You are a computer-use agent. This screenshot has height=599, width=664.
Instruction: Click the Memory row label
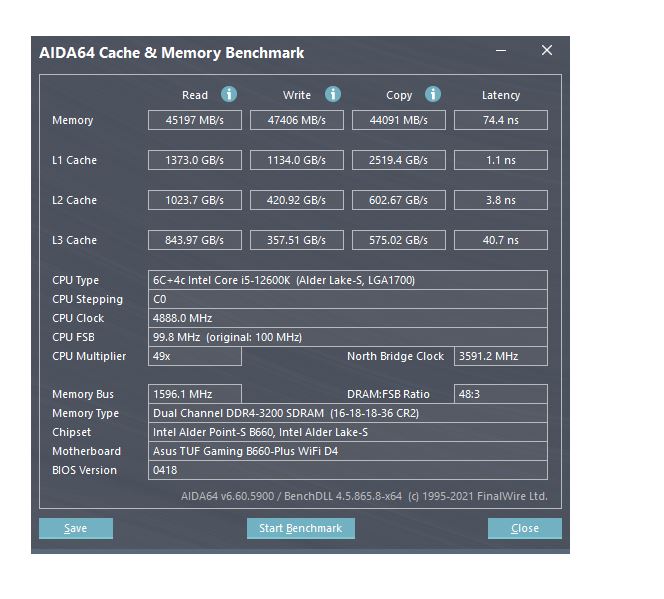coord(73,121)
